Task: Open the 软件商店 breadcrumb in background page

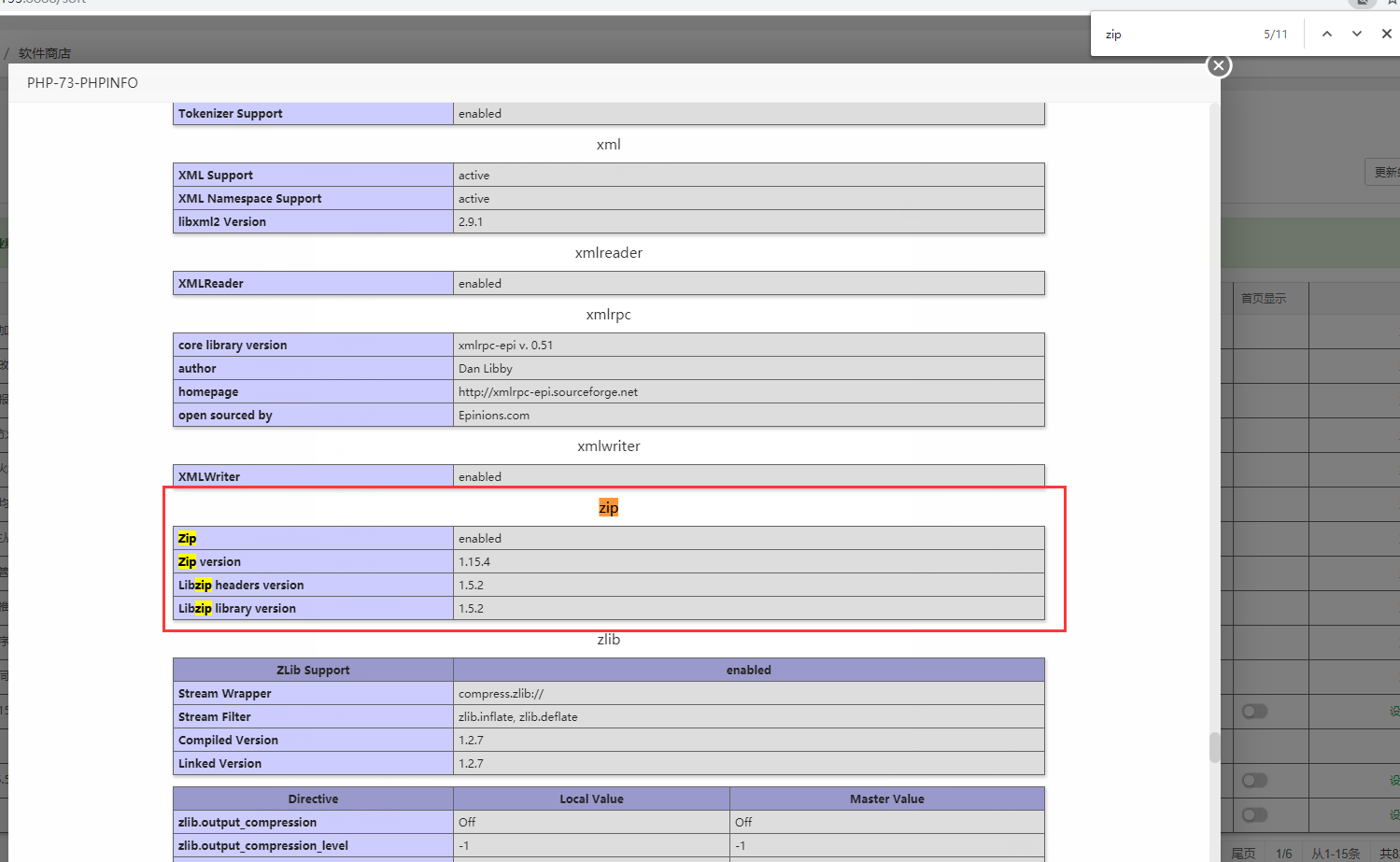Action: (x=45, y=53)
